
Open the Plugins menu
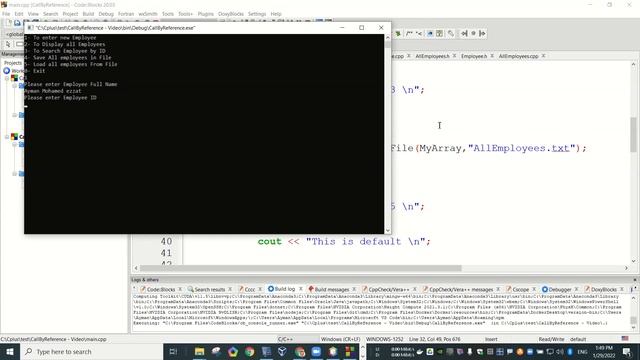(206, 14)
